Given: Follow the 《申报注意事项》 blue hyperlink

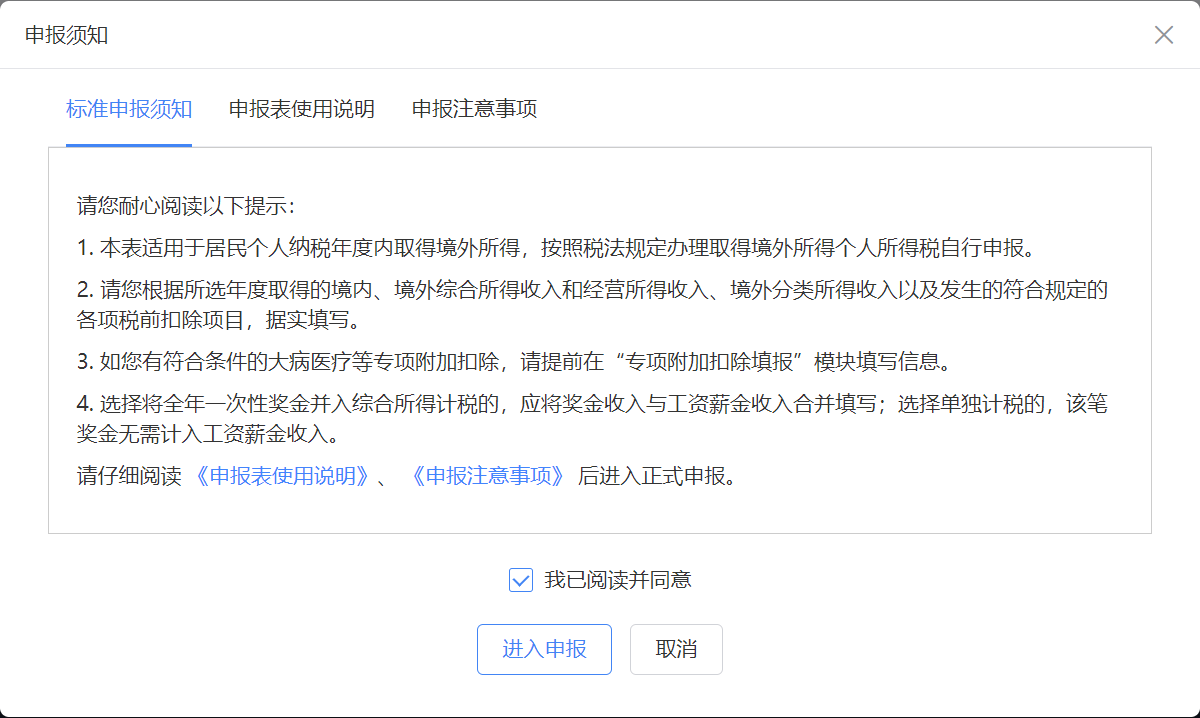Looking at the screenshot, I should [487, 476].
